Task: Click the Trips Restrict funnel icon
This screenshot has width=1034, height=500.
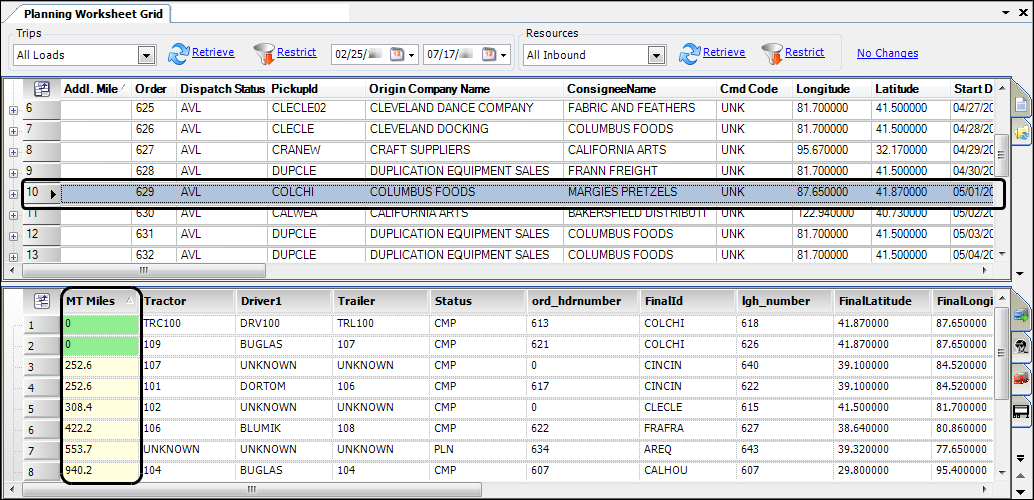Action: tap(265, 53)
